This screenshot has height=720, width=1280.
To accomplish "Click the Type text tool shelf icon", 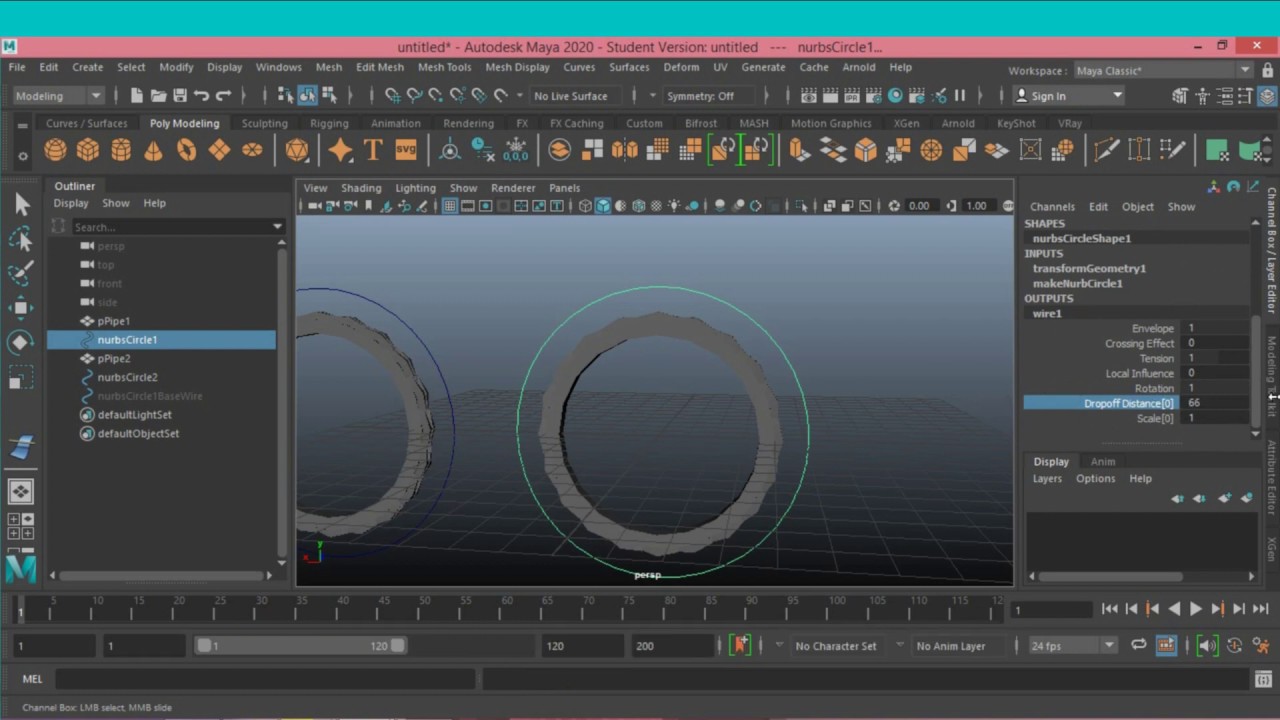I will (373, 150).
